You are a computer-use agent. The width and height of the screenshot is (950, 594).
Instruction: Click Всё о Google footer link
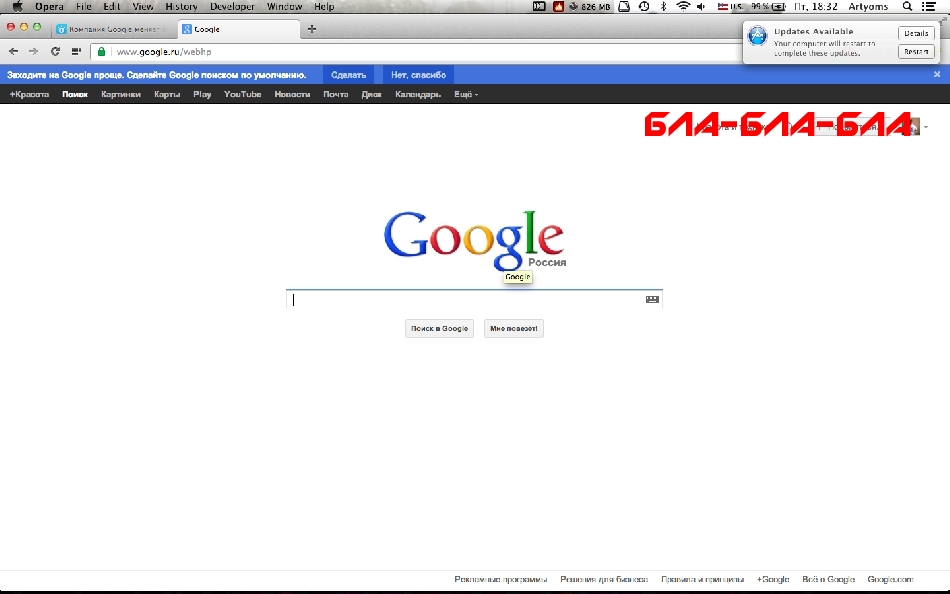pyautogui.click(x=828, y=579)
